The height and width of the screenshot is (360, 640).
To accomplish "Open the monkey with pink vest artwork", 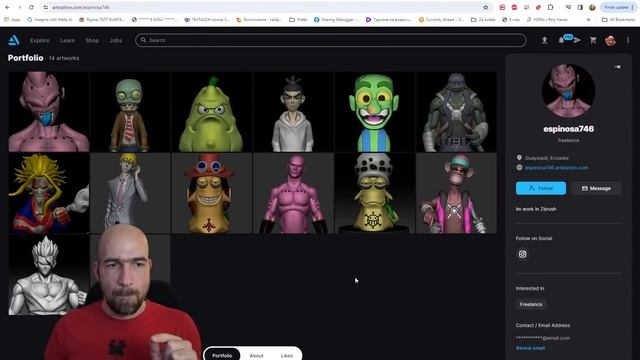I will click(x=456, y=193).
